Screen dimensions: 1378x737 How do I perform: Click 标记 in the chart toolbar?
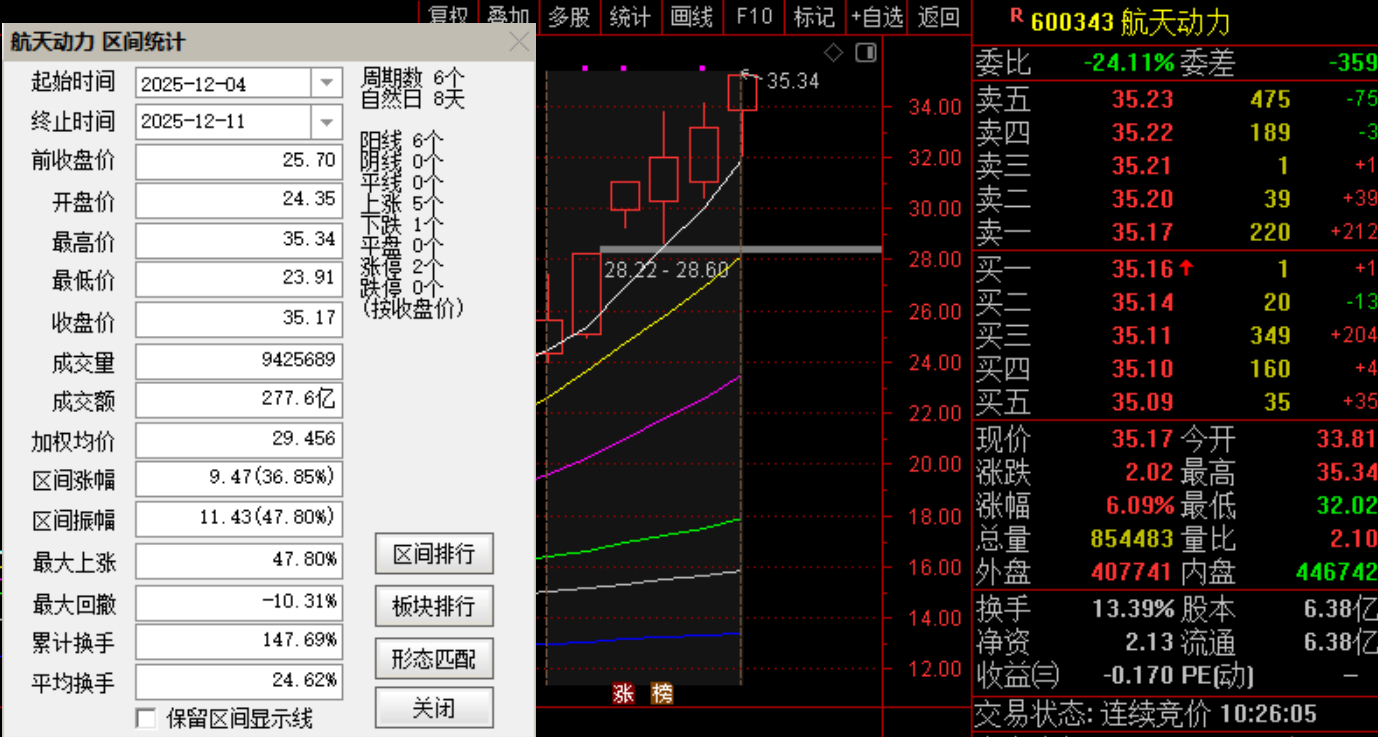(814, 16)
